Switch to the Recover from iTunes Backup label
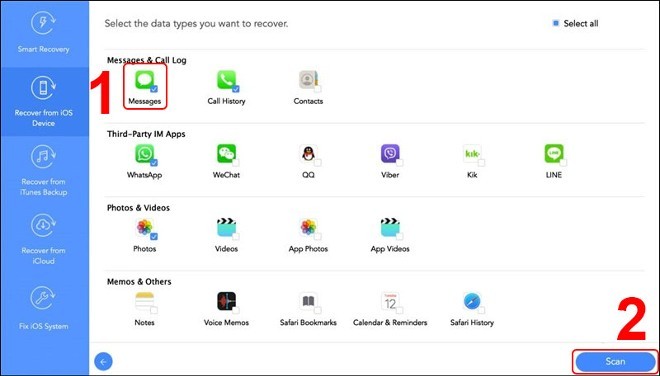 pyautogui.click(x=43, y=187)
